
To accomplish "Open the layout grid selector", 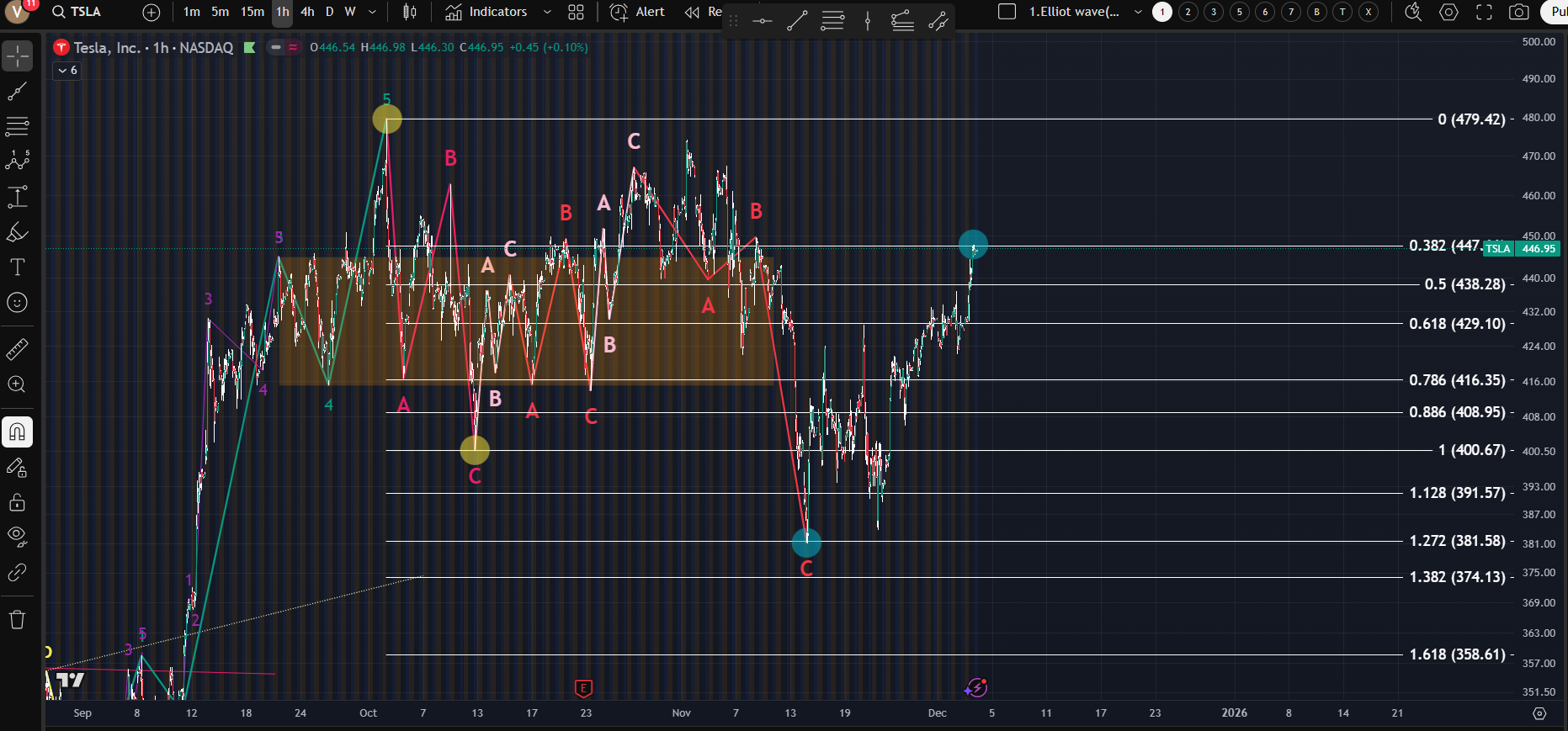I will click(x=576, y=12).
